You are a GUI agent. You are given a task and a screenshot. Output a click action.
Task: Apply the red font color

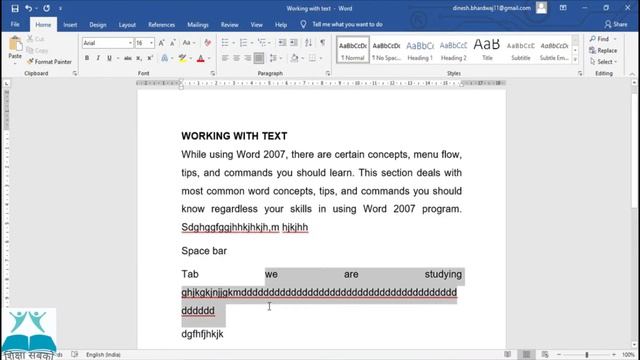tap(200, 58)
